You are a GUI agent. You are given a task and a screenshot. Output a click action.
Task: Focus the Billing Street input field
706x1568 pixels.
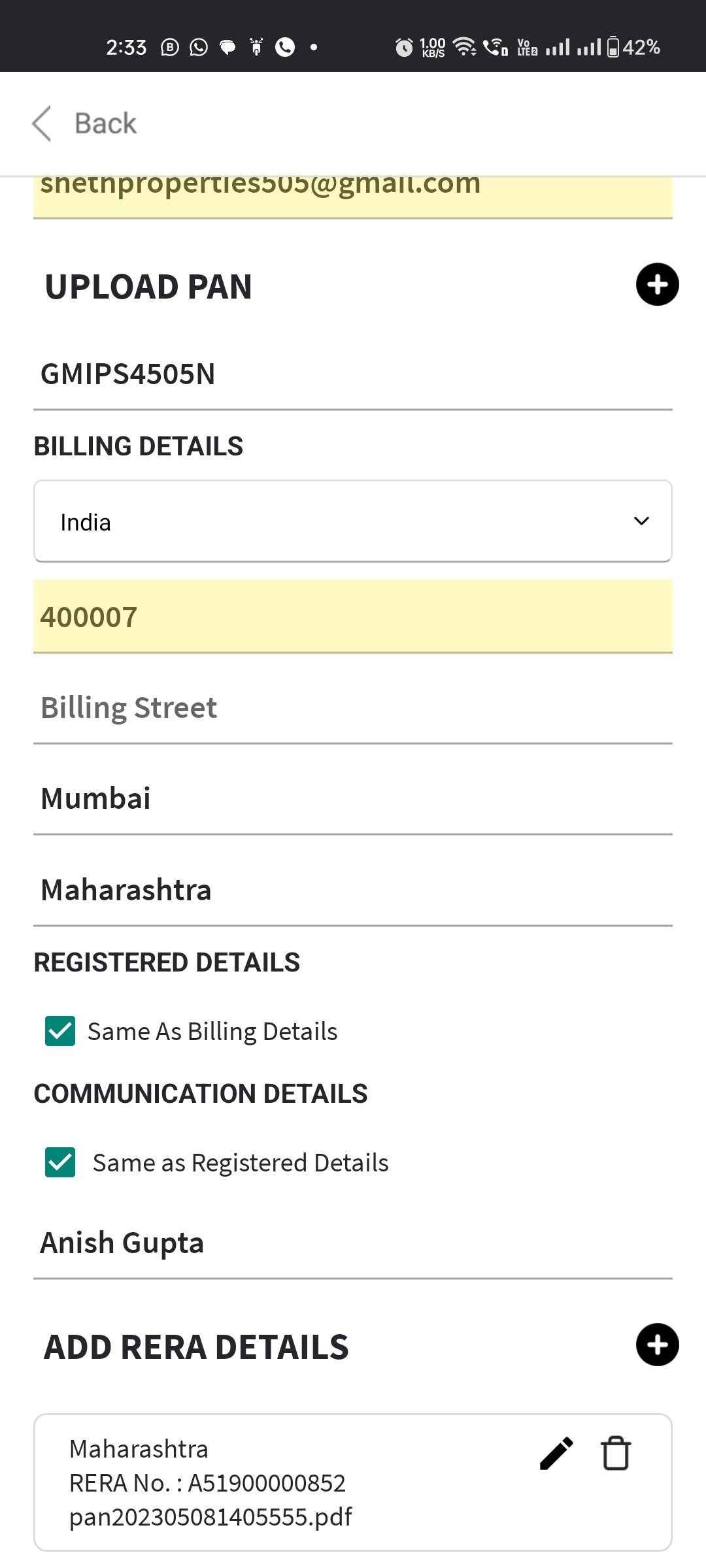click(x=353, y=708)
